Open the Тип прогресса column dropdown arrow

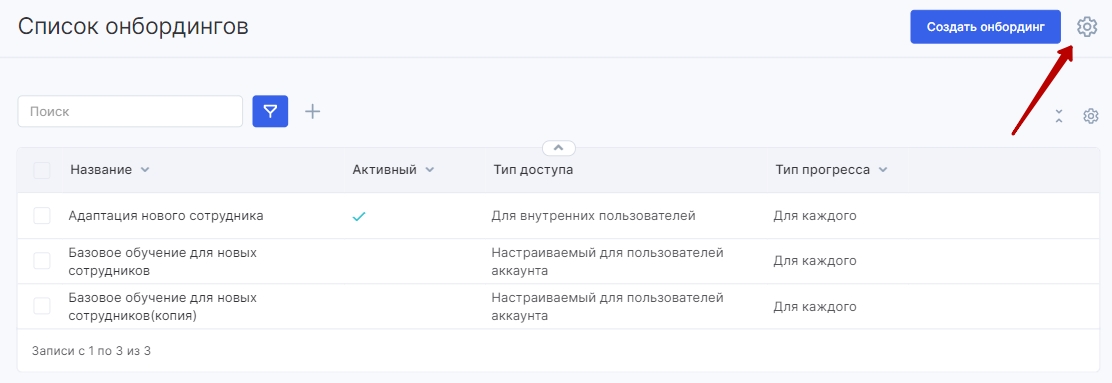point(883,170)
